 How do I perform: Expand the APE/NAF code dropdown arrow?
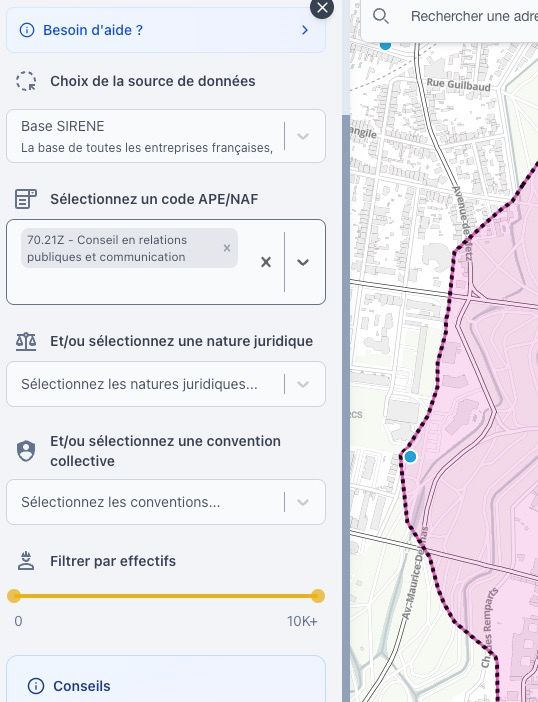tap(303, 262)
